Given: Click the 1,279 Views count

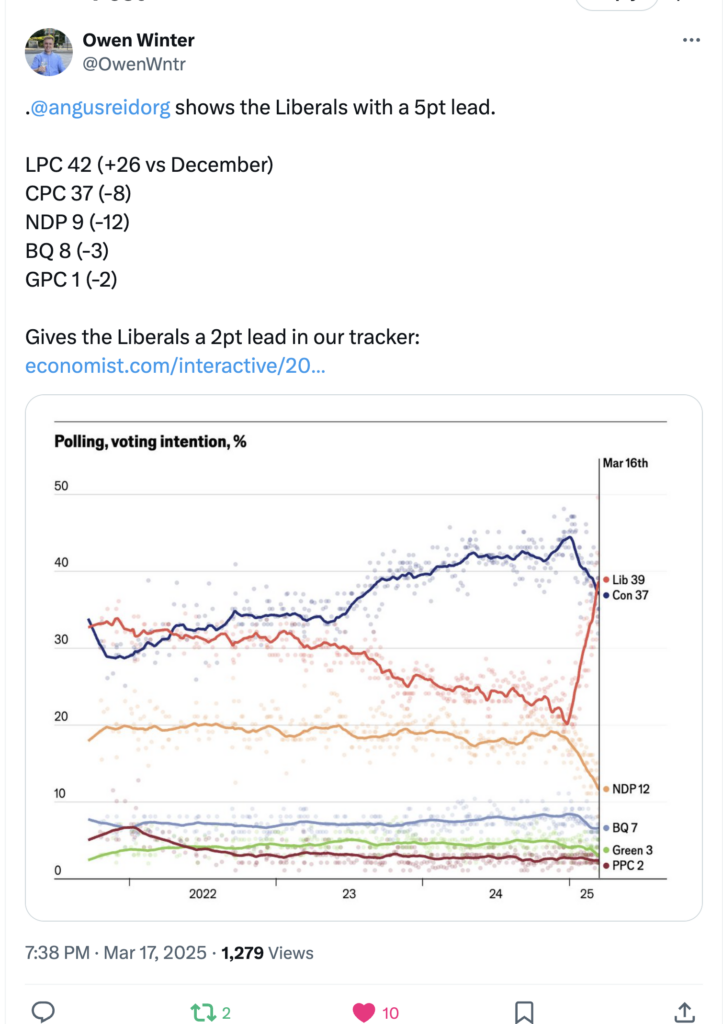Looking at the screenshot, I should tap(267, 953).
